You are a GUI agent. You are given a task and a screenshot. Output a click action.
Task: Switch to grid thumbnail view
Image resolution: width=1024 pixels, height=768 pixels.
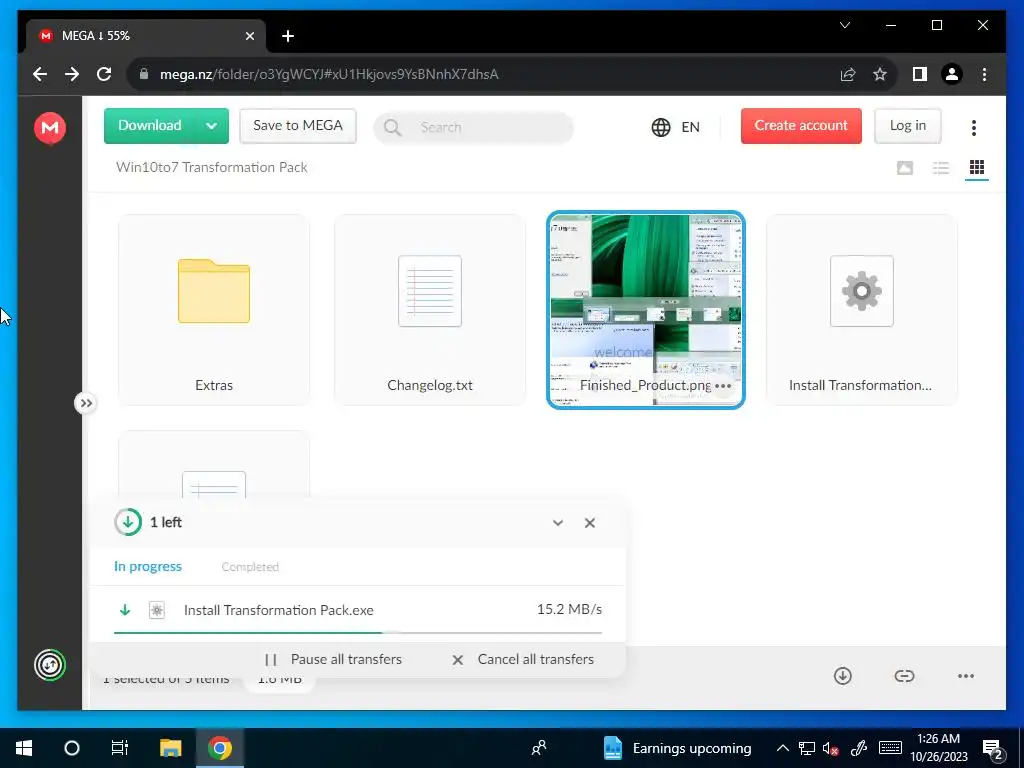[976, 168]
